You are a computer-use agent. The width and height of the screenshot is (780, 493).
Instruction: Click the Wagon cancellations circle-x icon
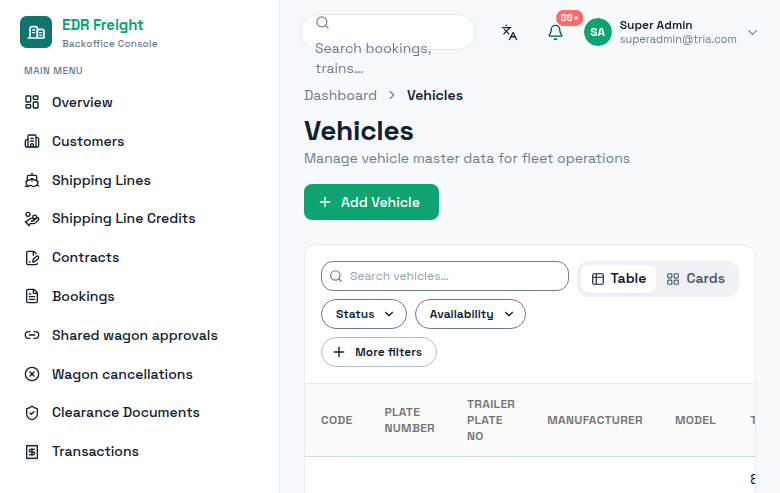tap(32, 374)
